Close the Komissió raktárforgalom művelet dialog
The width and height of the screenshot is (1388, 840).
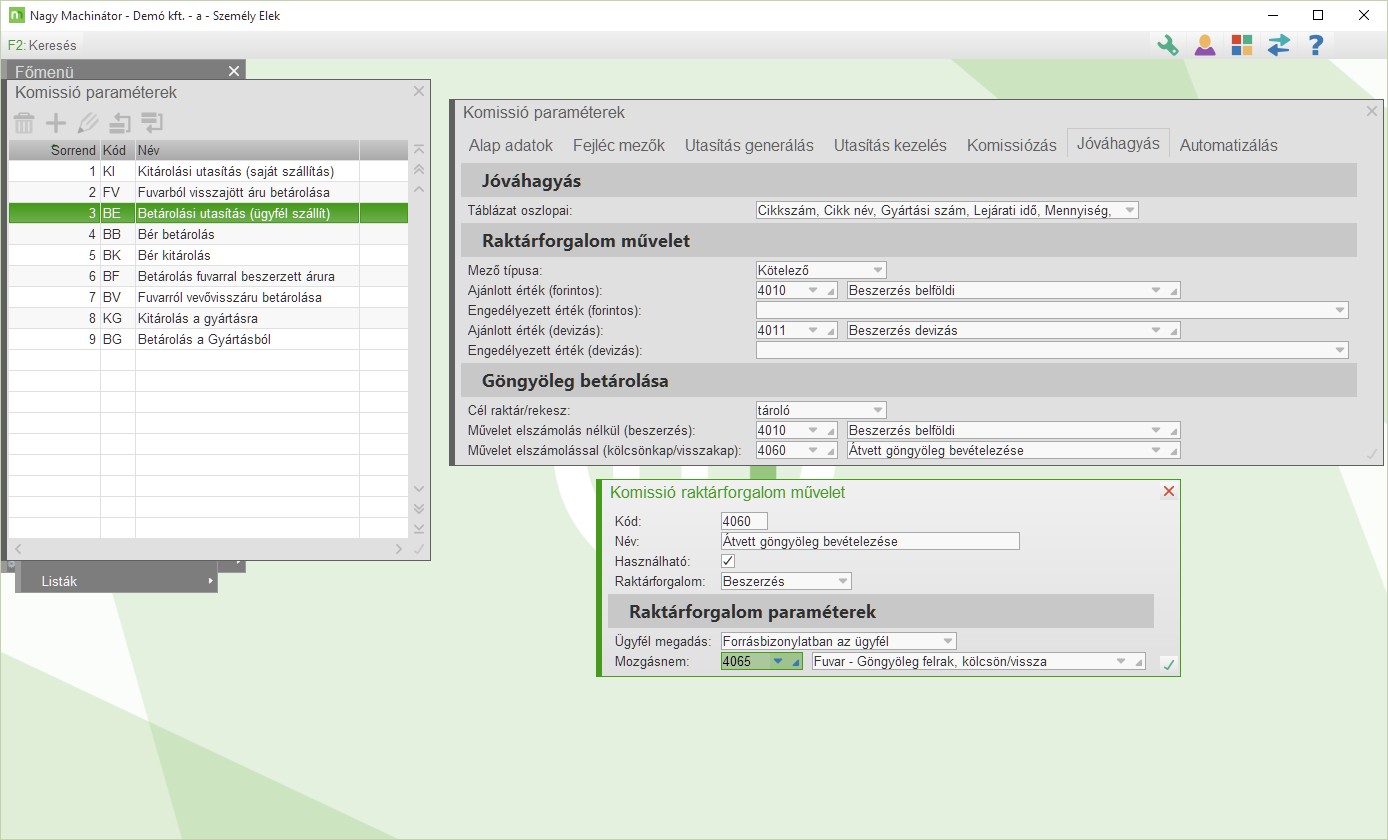coord(1168,491)
